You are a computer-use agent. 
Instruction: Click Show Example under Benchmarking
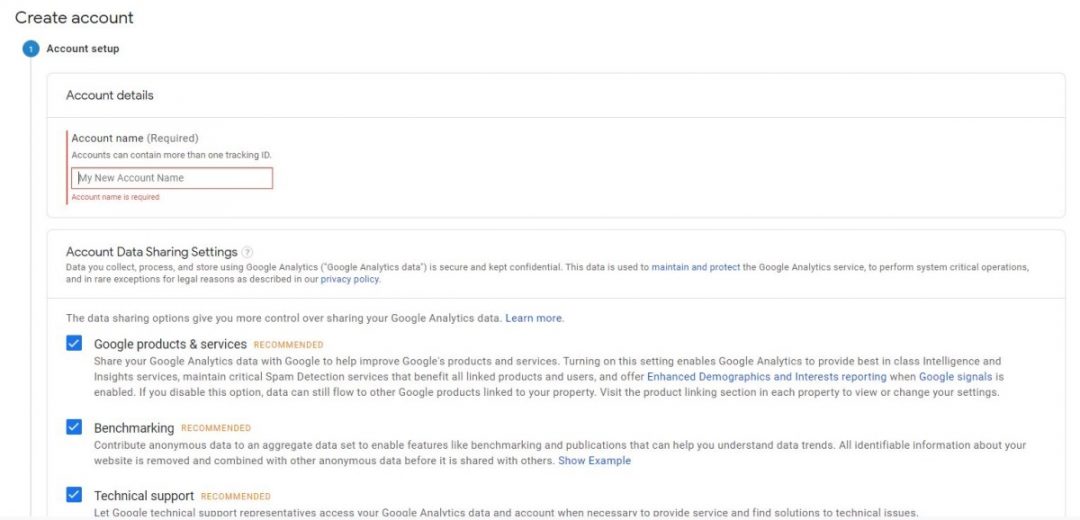tap(594, 461)
